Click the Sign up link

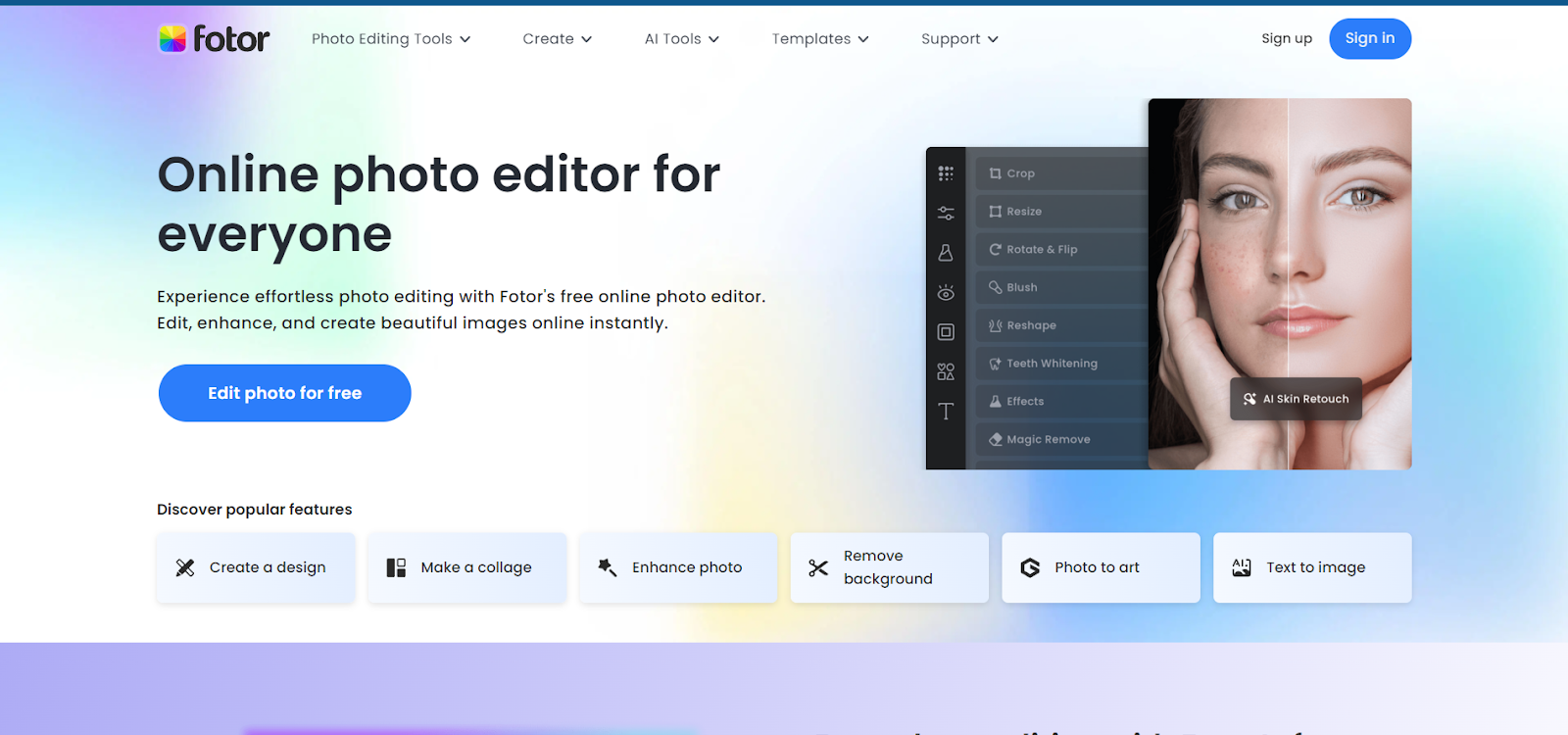(x=1287, y=38)
